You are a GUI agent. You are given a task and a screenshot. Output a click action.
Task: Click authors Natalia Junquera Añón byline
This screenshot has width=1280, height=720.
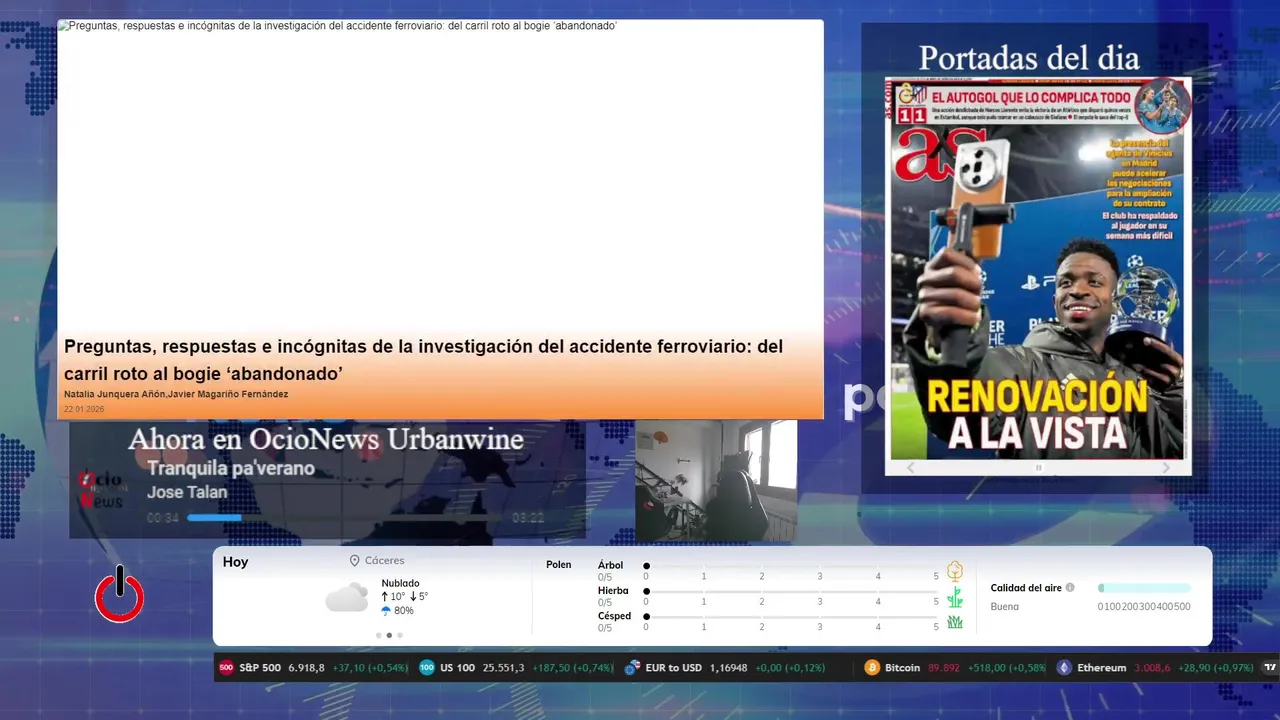point(114,394)
